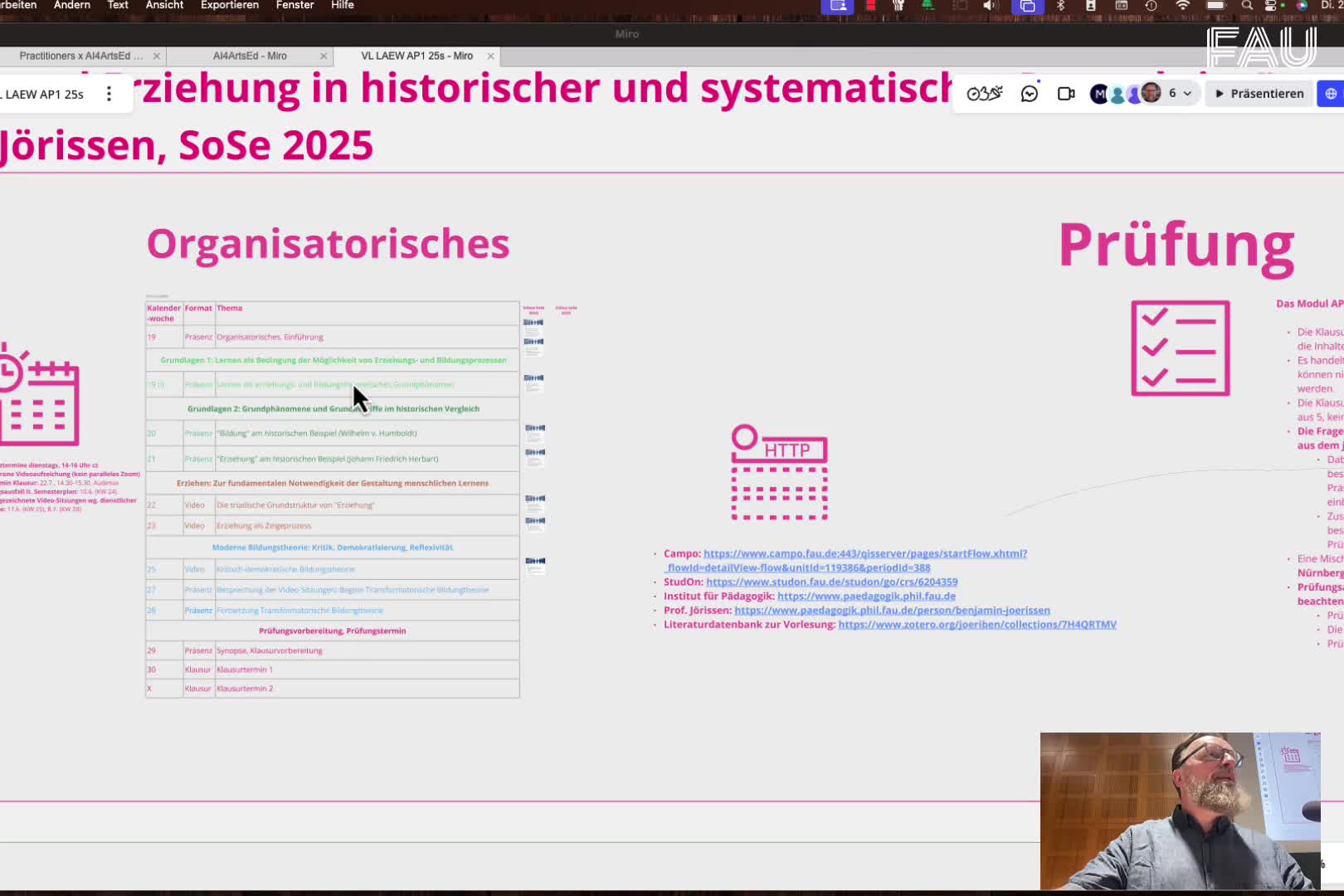Select the pink checklist icon under Prüfung
Screen dimensions: 1344x896
tap(1180, 348)
